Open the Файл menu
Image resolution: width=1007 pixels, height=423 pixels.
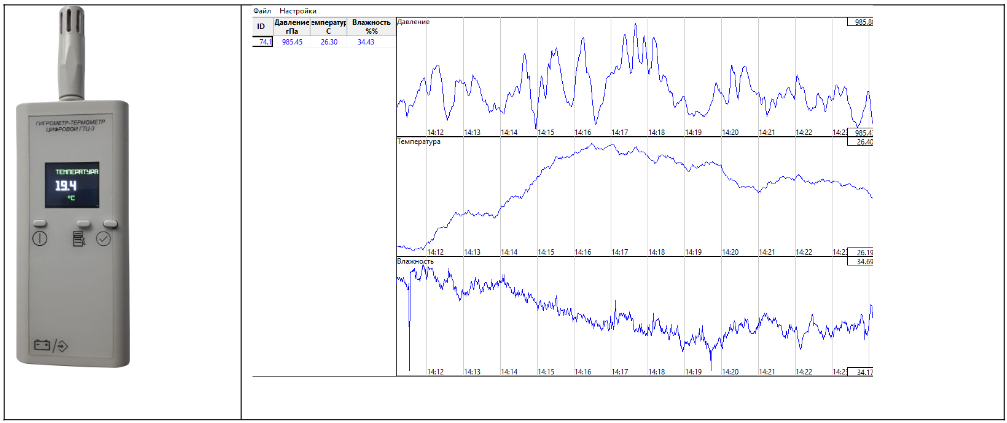tap(263, 11)
